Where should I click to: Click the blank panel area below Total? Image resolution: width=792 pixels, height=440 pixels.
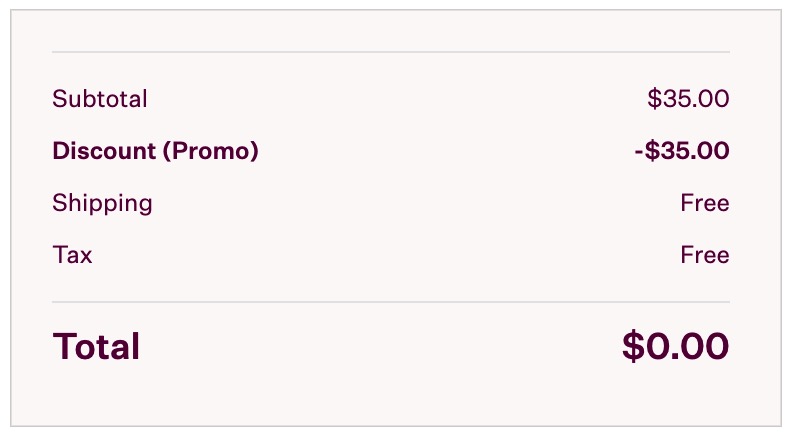[x=390, y=398]
